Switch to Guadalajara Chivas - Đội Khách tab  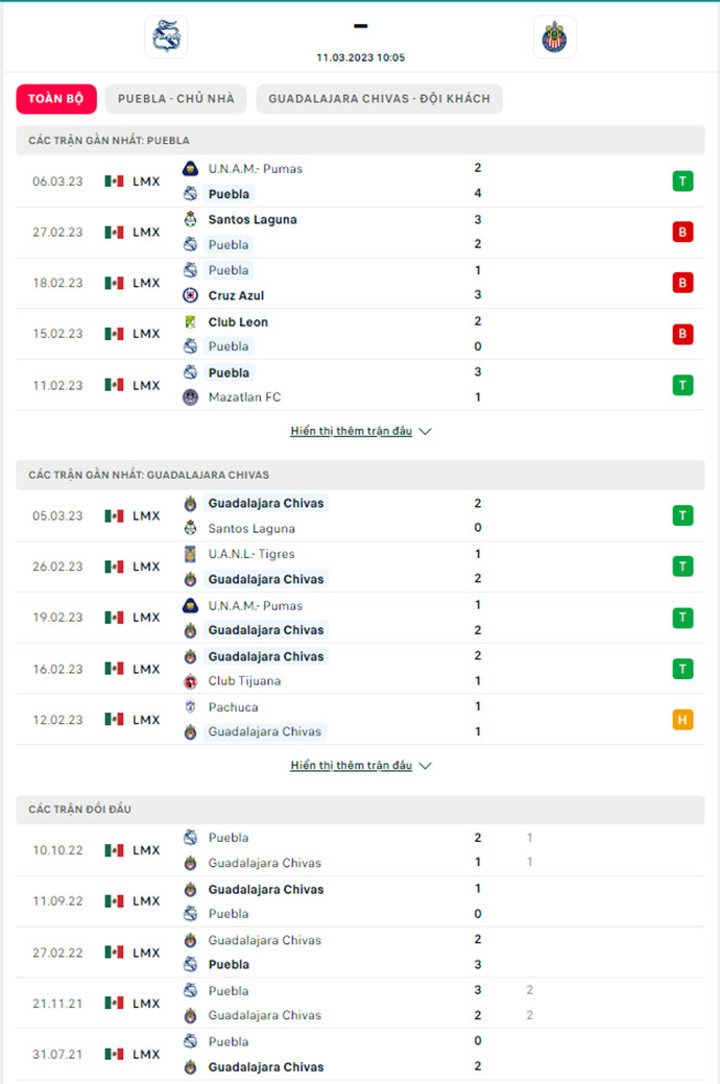[379, 99]
